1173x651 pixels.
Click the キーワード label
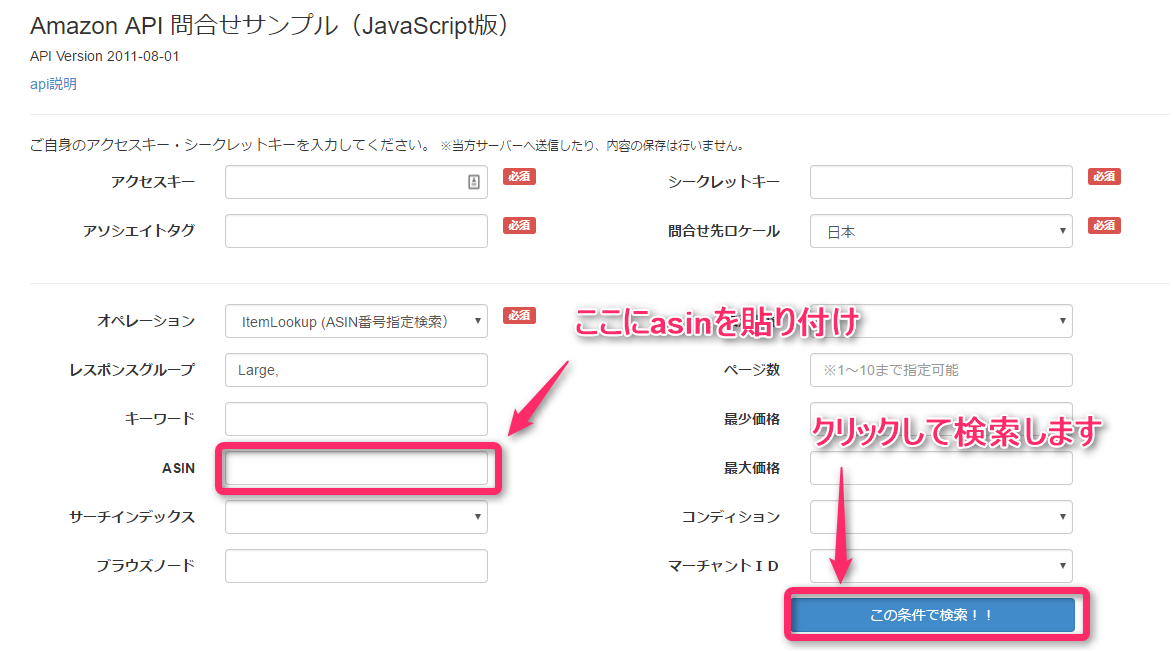coord(159,419)
